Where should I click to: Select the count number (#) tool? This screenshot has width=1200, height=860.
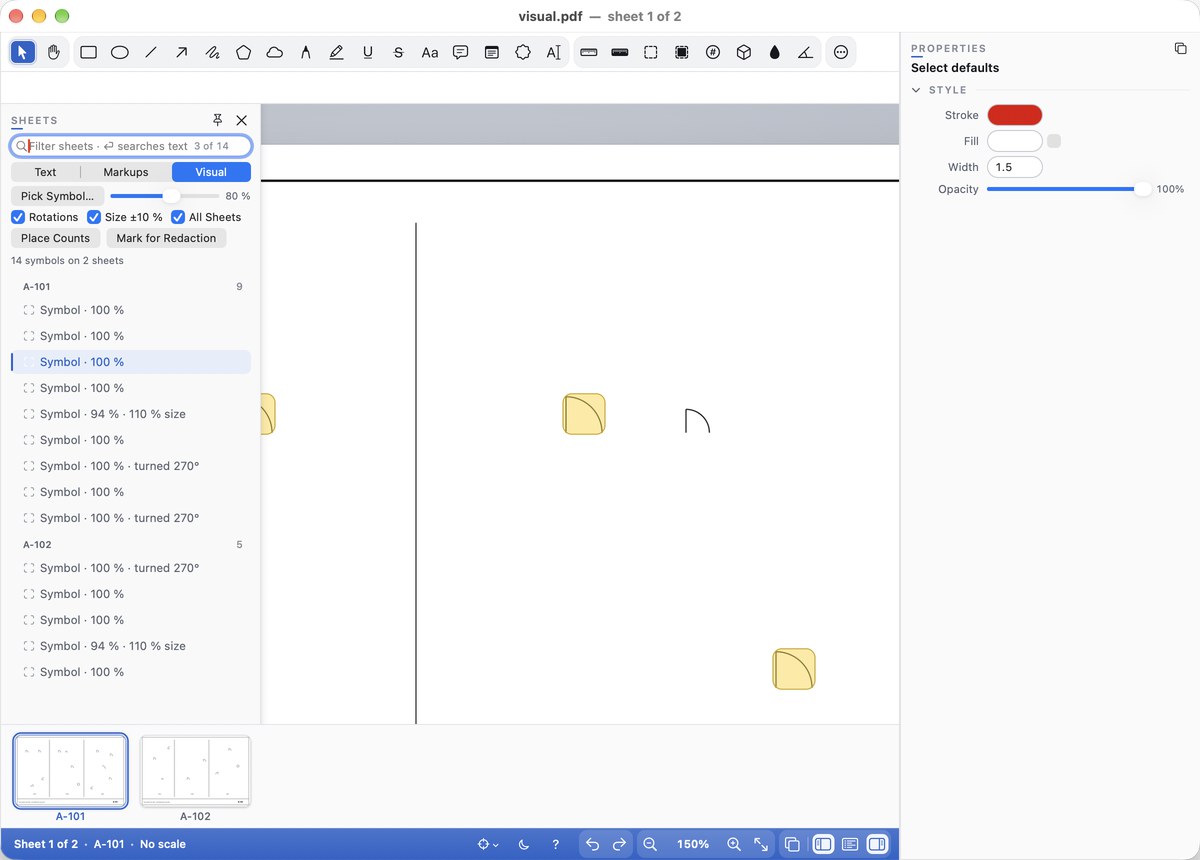[x=712, y=53]
